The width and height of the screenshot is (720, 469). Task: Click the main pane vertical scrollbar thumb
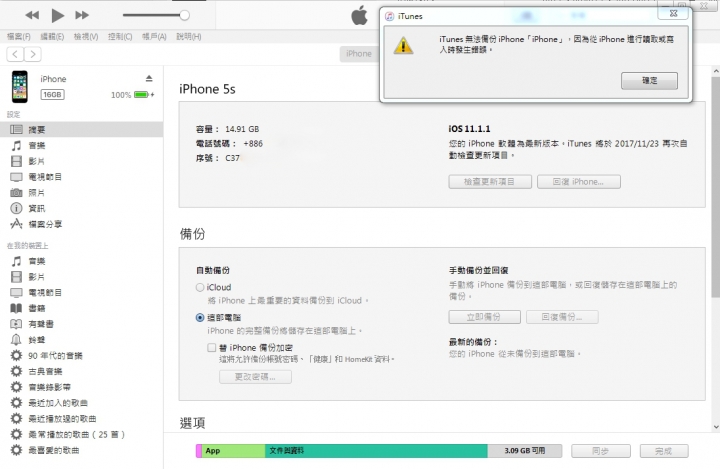(x=716, y=187)
